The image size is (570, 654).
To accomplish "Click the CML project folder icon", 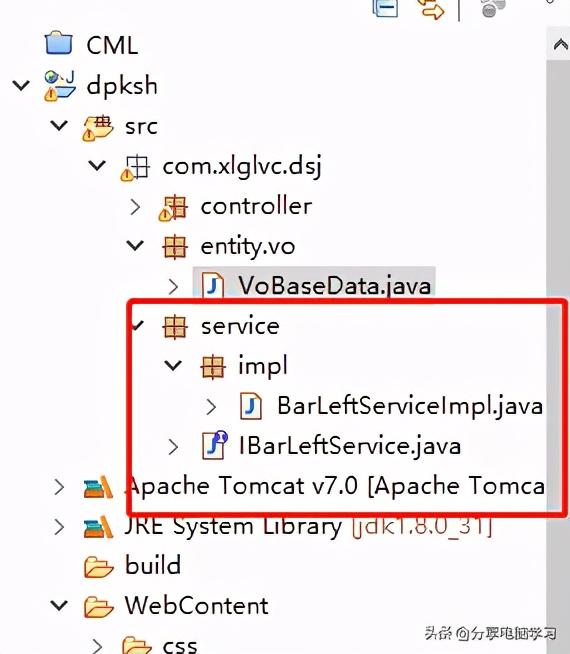I will pos(59,43).
